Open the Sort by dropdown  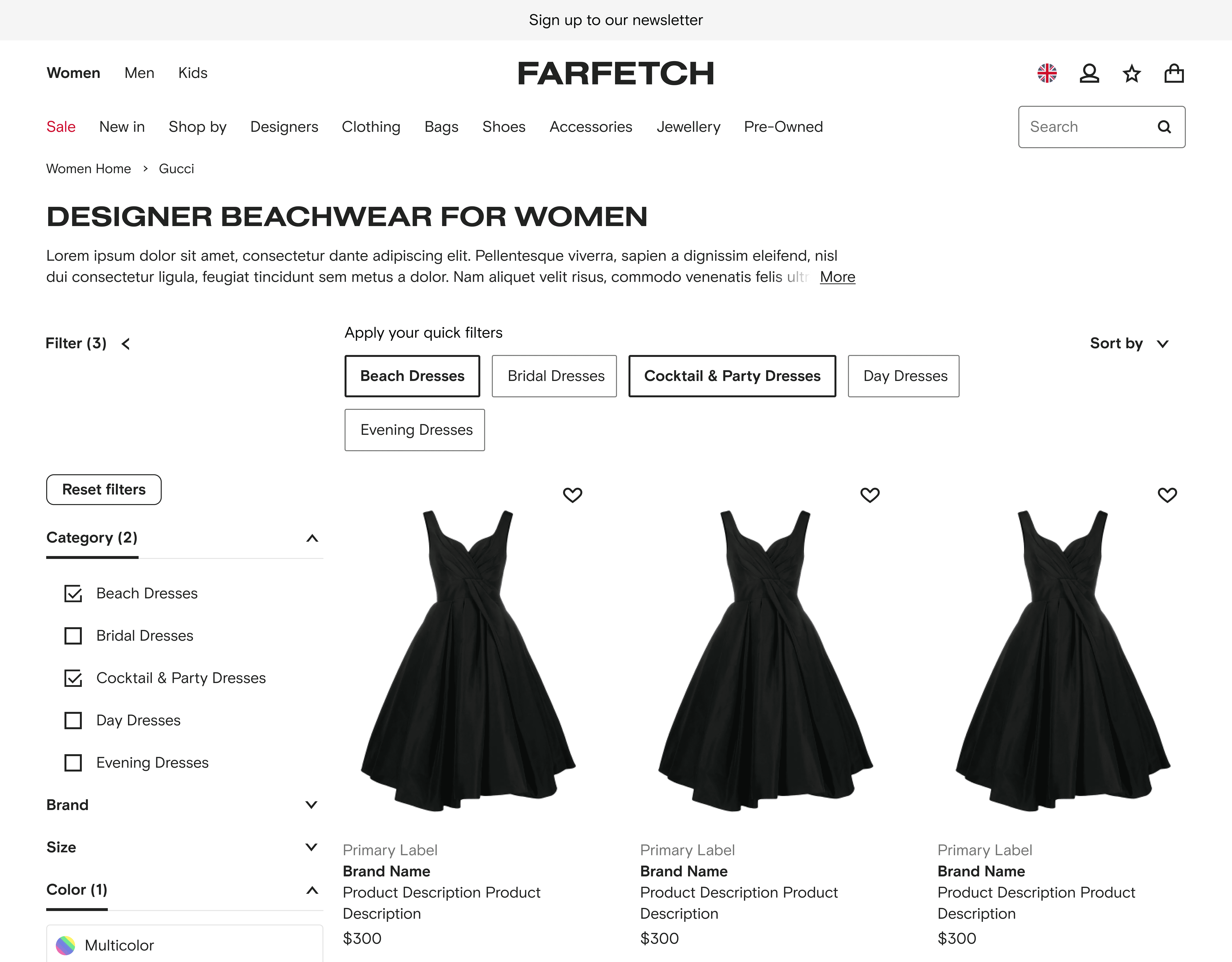point(1128,343)
